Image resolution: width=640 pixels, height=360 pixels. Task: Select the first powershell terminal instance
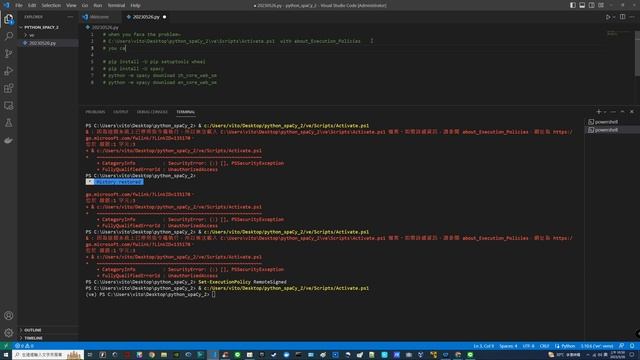pyautogui.click(x=612, y=122)
